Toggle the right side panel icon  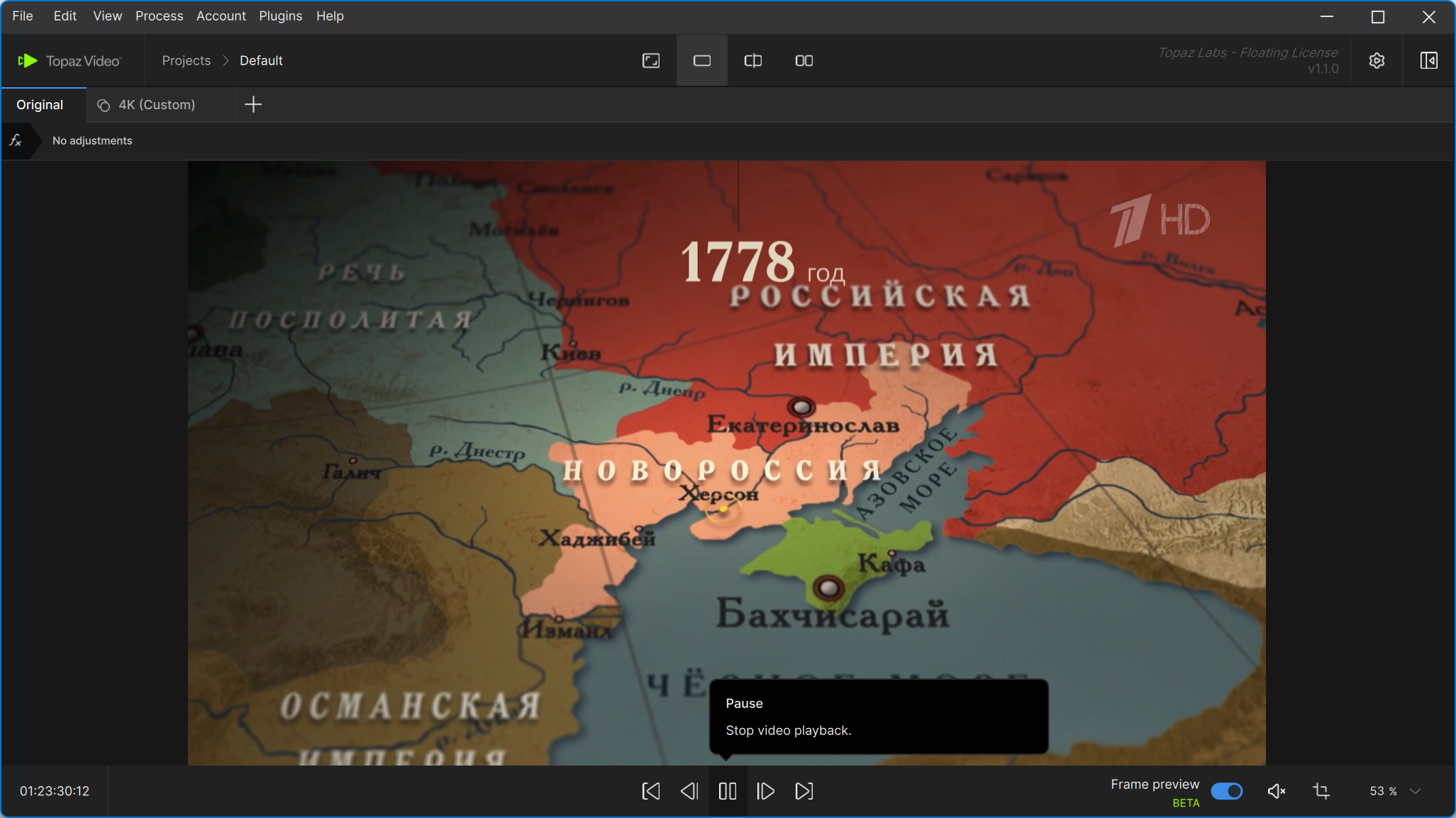1428,61
